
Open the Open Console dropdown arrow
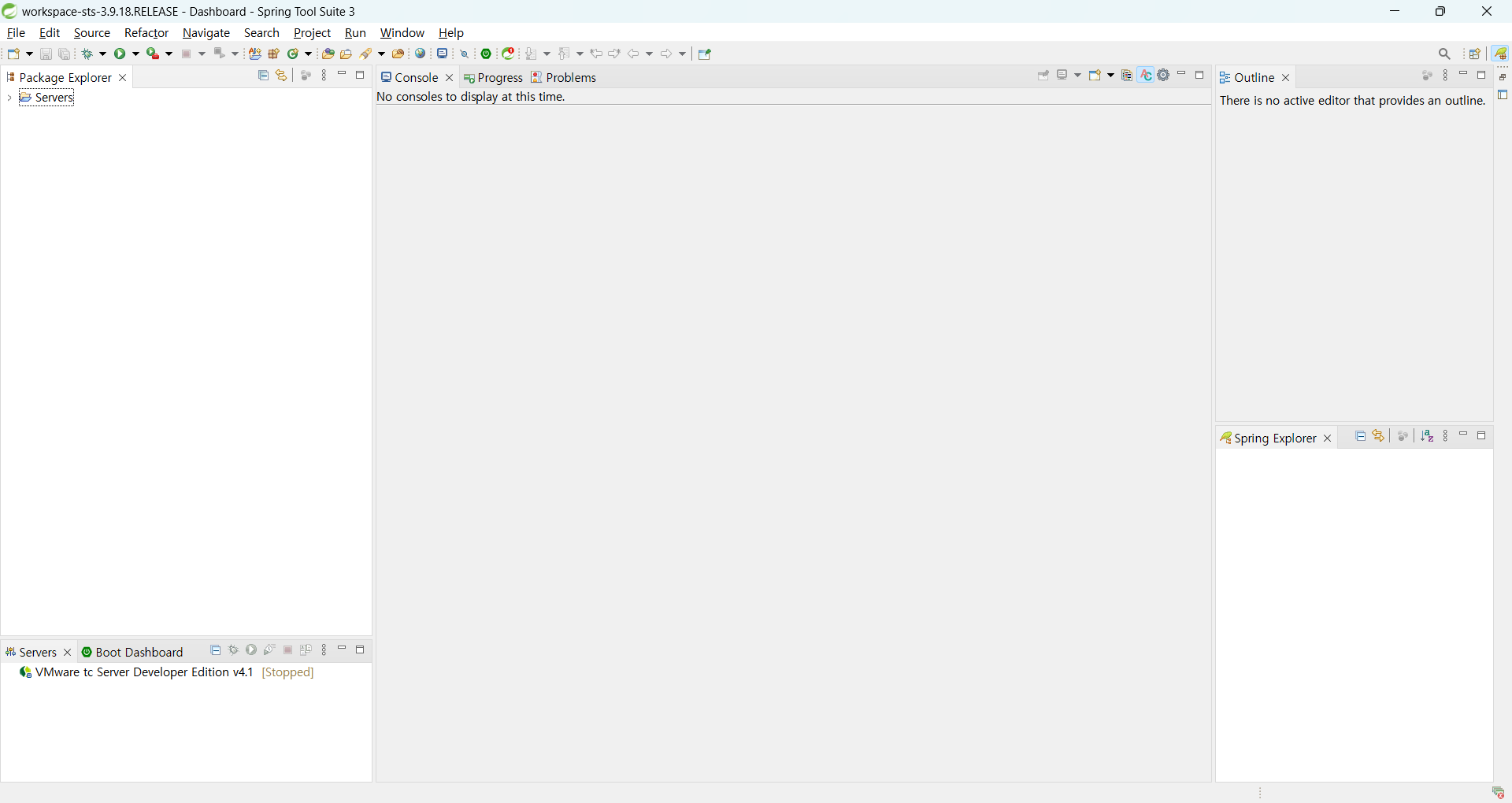tap(1111, 76)
